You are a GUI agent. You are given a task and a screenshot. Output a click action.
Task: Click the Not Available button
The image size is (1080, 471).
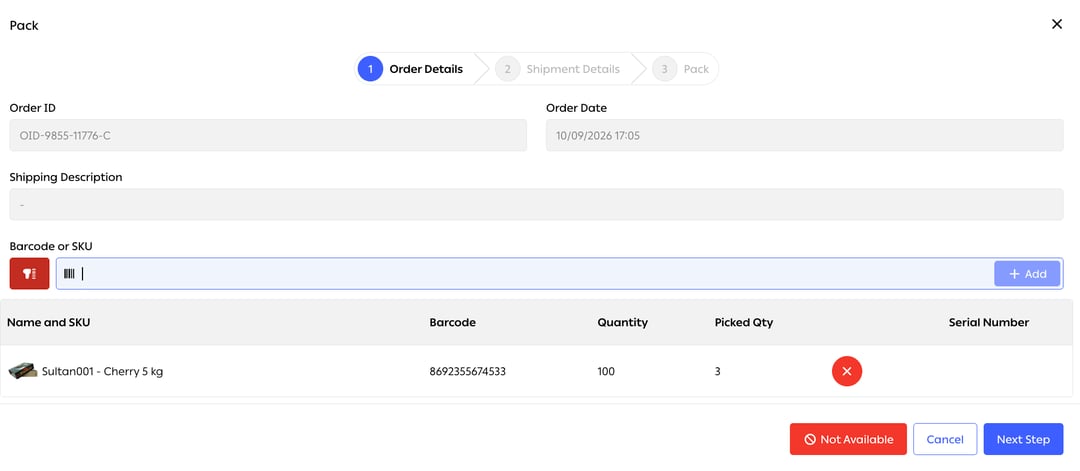[x=848, y=439]
